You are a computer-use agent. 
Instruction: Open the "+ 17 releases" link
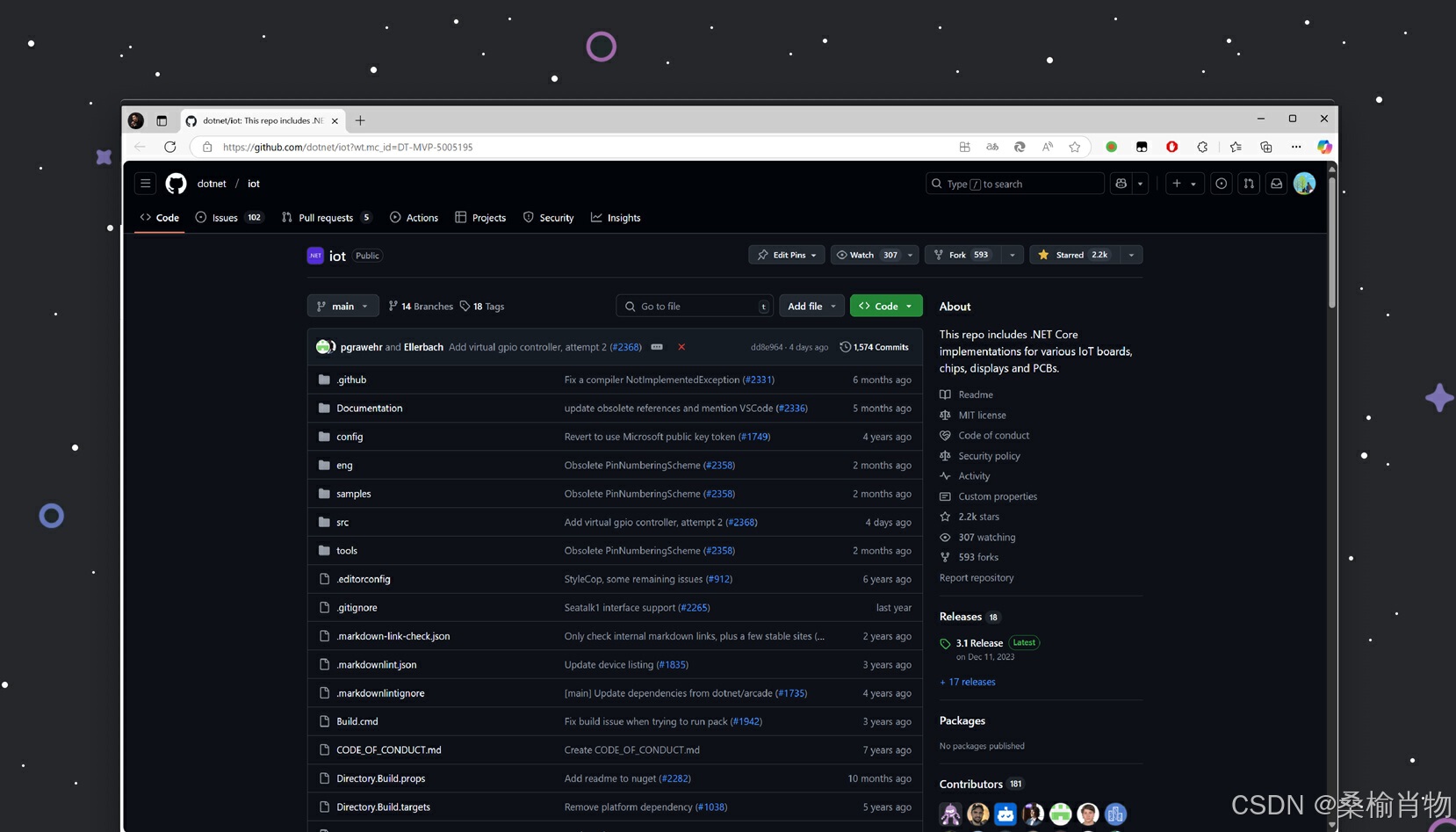[967, 682]
